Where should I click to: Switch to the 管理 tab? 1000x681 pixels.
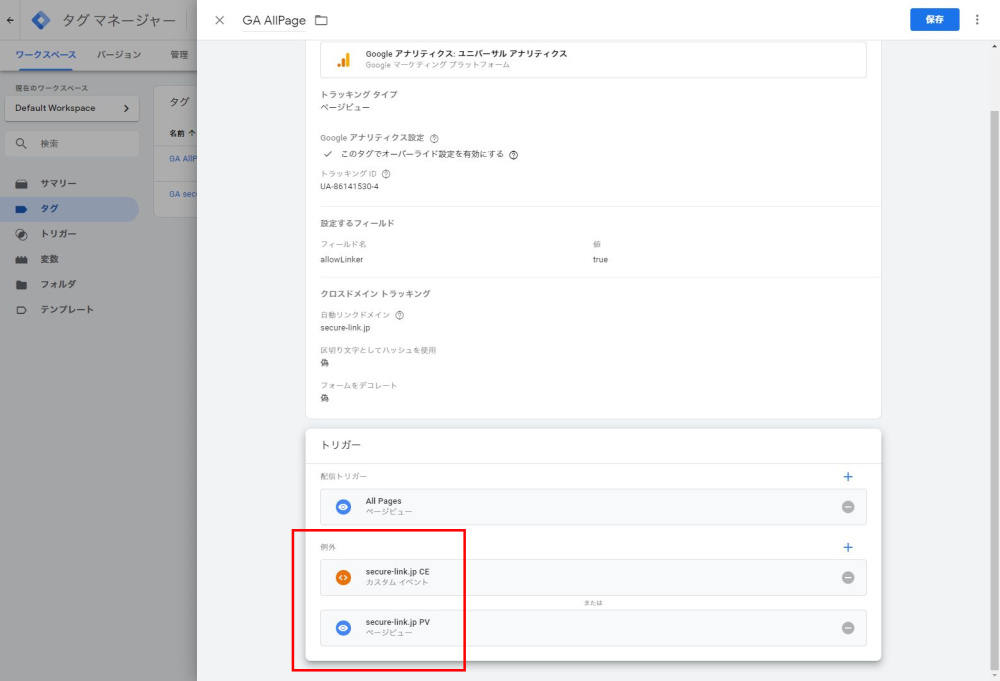[x=179, y=55]
